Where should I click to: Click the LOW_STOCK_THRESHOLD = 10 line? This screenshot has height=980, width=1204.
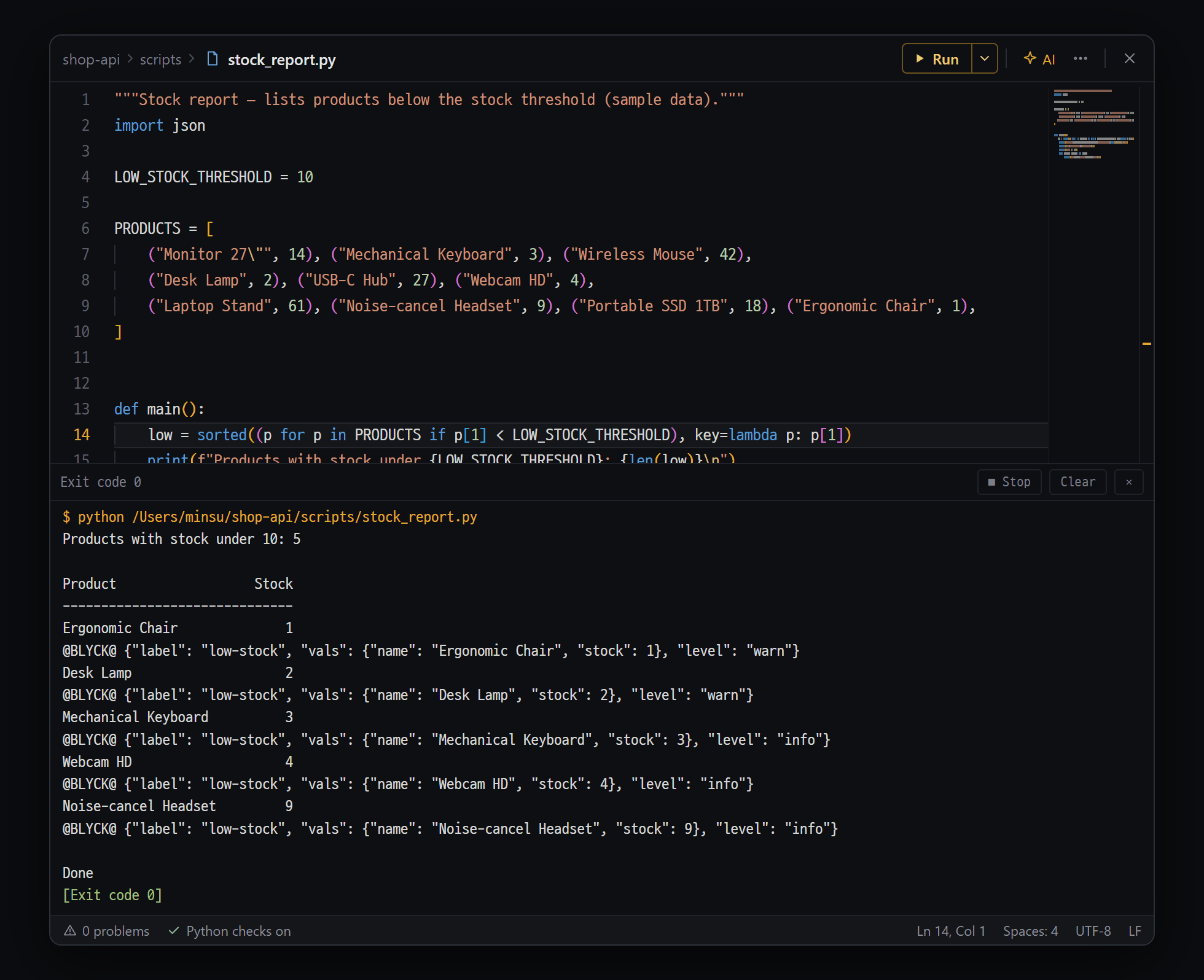click(214, 177)
